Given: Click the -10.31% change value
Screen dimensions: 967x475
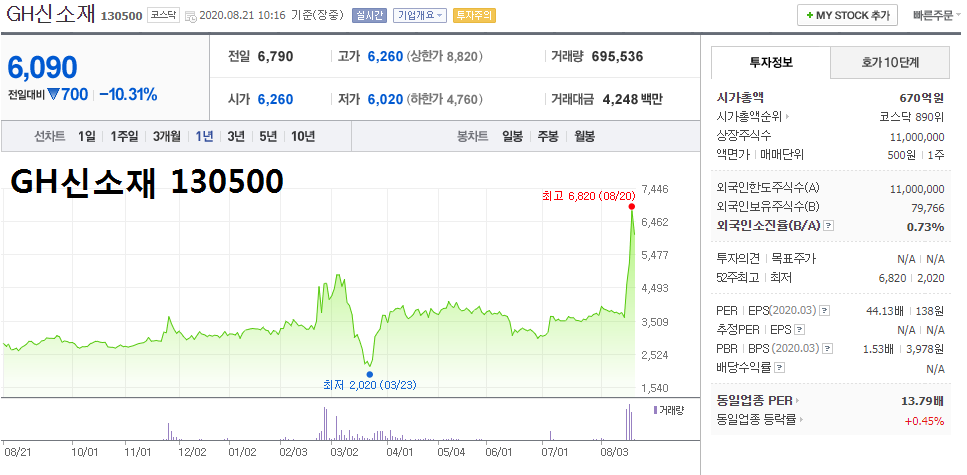Looking at the screenshot, I should [x=128, y=95].
